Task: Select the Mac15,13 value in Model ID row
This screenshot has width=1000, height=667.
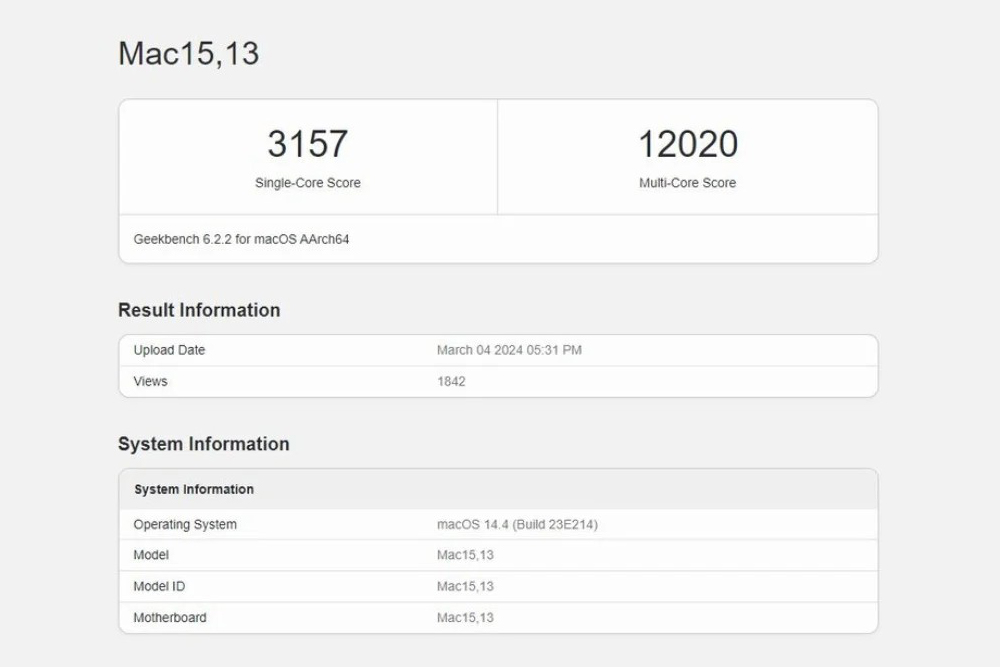Action: tap(465, 586)
